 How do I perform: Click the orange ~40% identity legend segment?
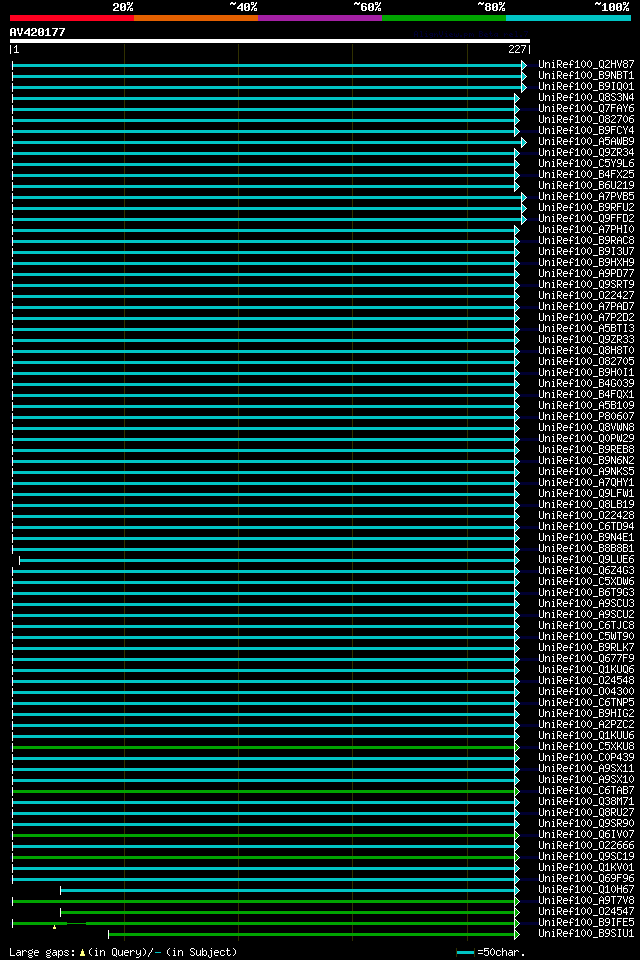(x=196, y=18)
